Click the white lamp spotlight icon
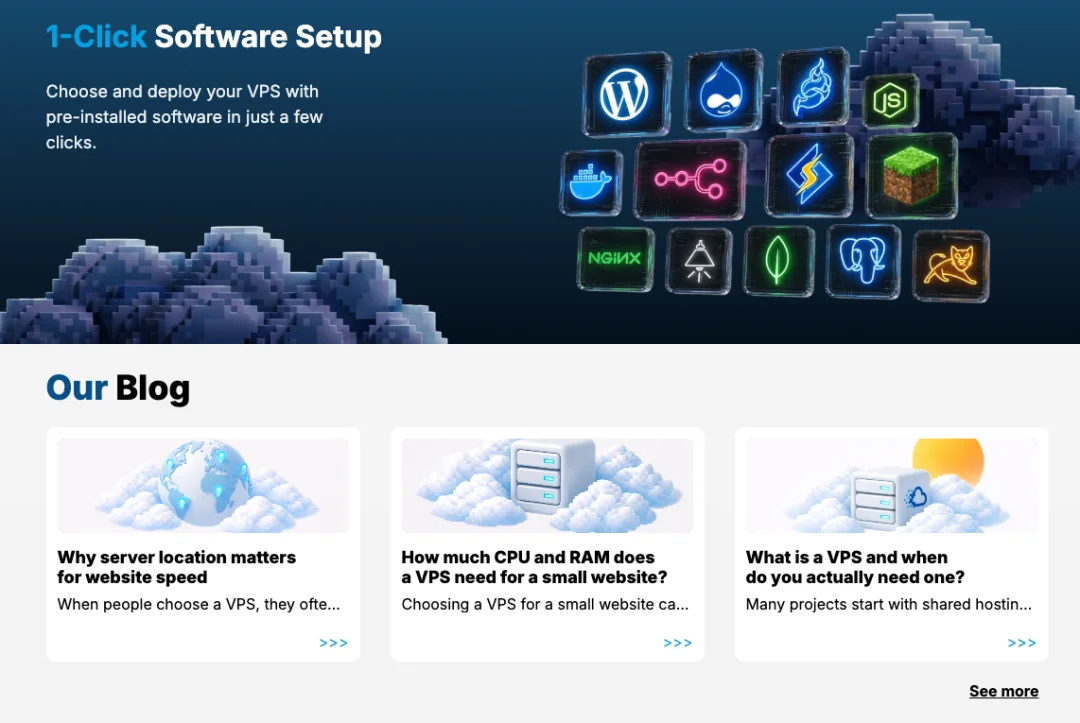This screenshot has height=723, width=1080. coord(698,262)
